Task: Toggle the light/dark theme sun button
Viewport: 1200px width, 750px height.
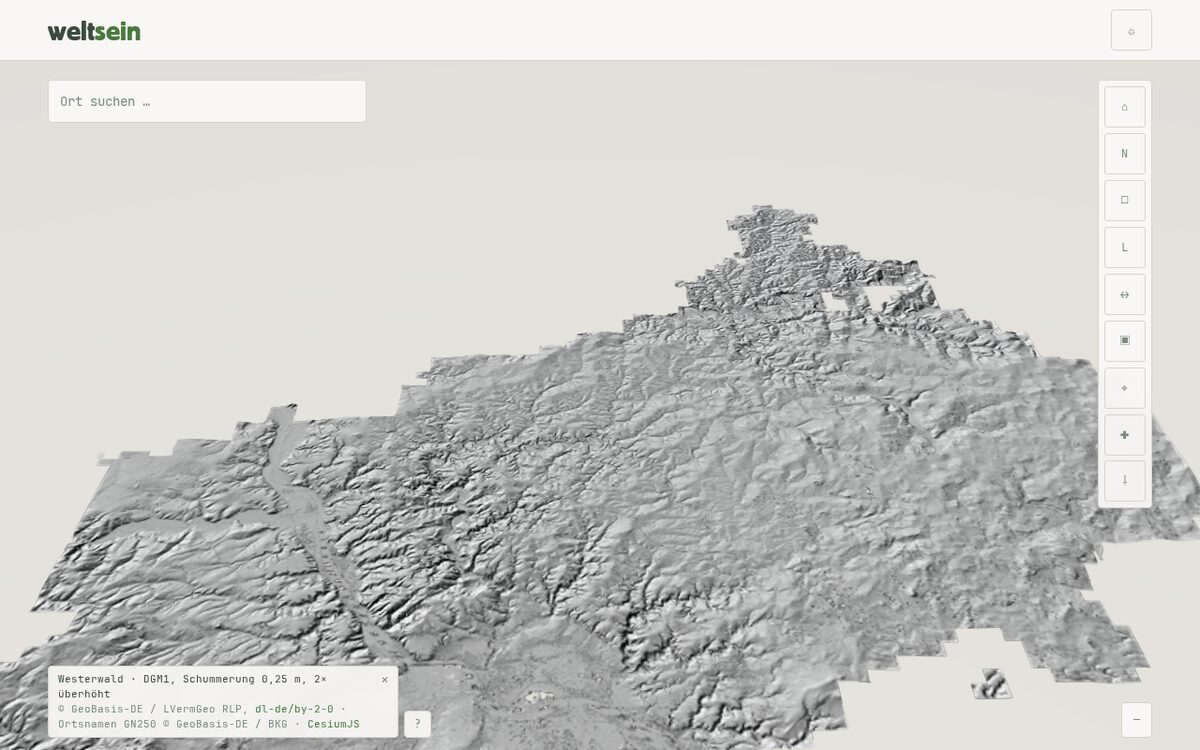Action: click(1131, 30)
